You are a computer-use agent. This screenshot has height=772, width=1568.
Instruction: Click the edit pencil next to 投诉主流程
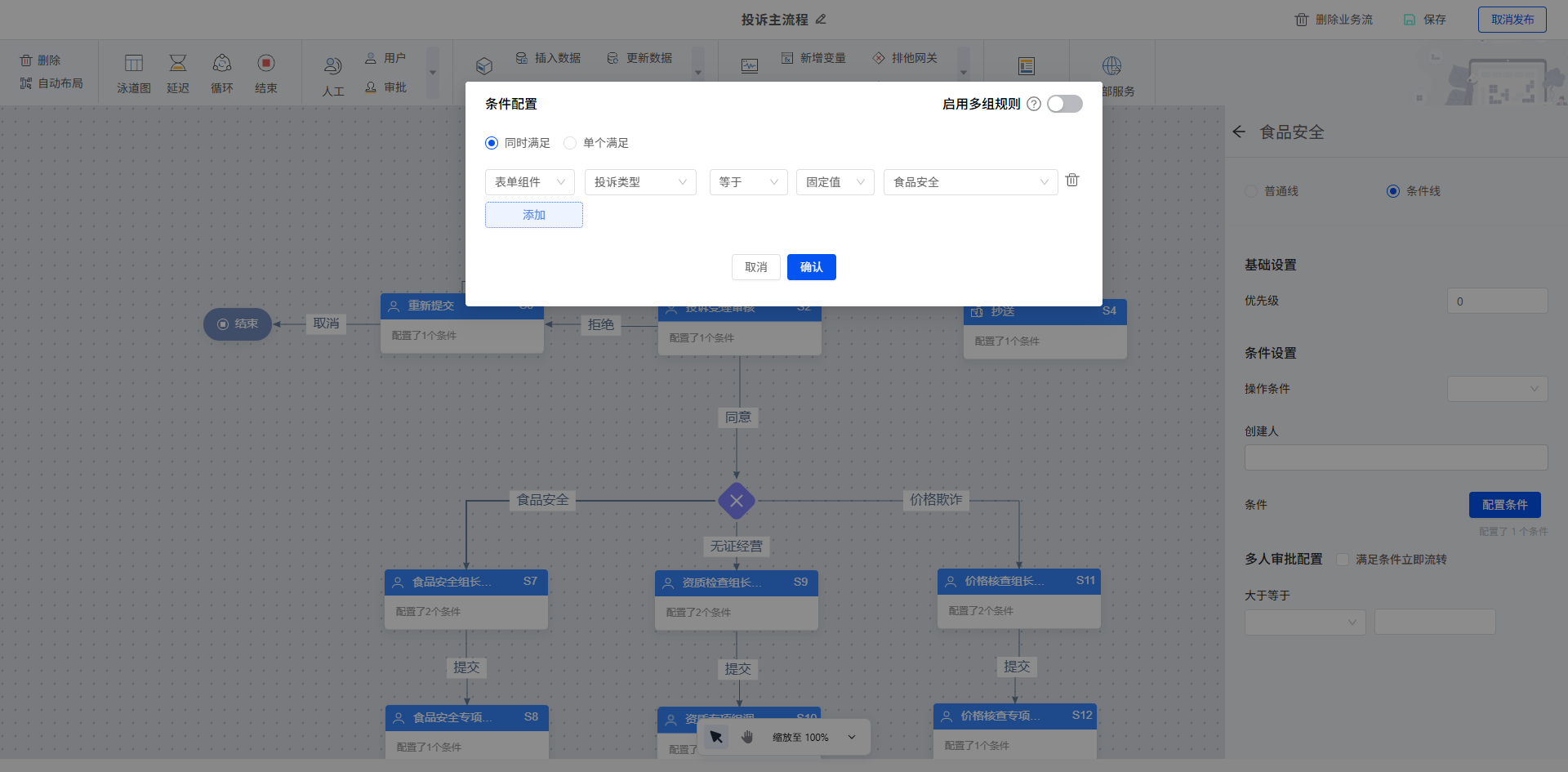tap(821, 19)
